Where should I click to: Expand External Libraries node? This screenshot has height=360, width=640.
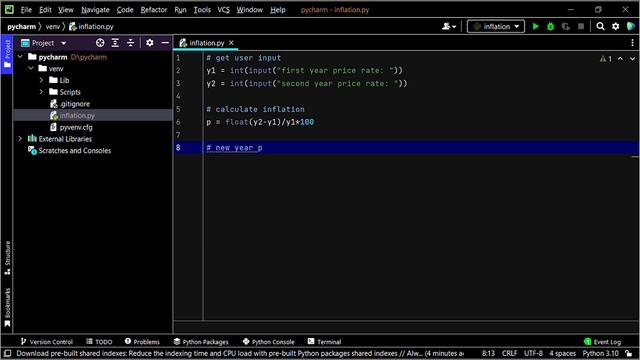[20, 139]
